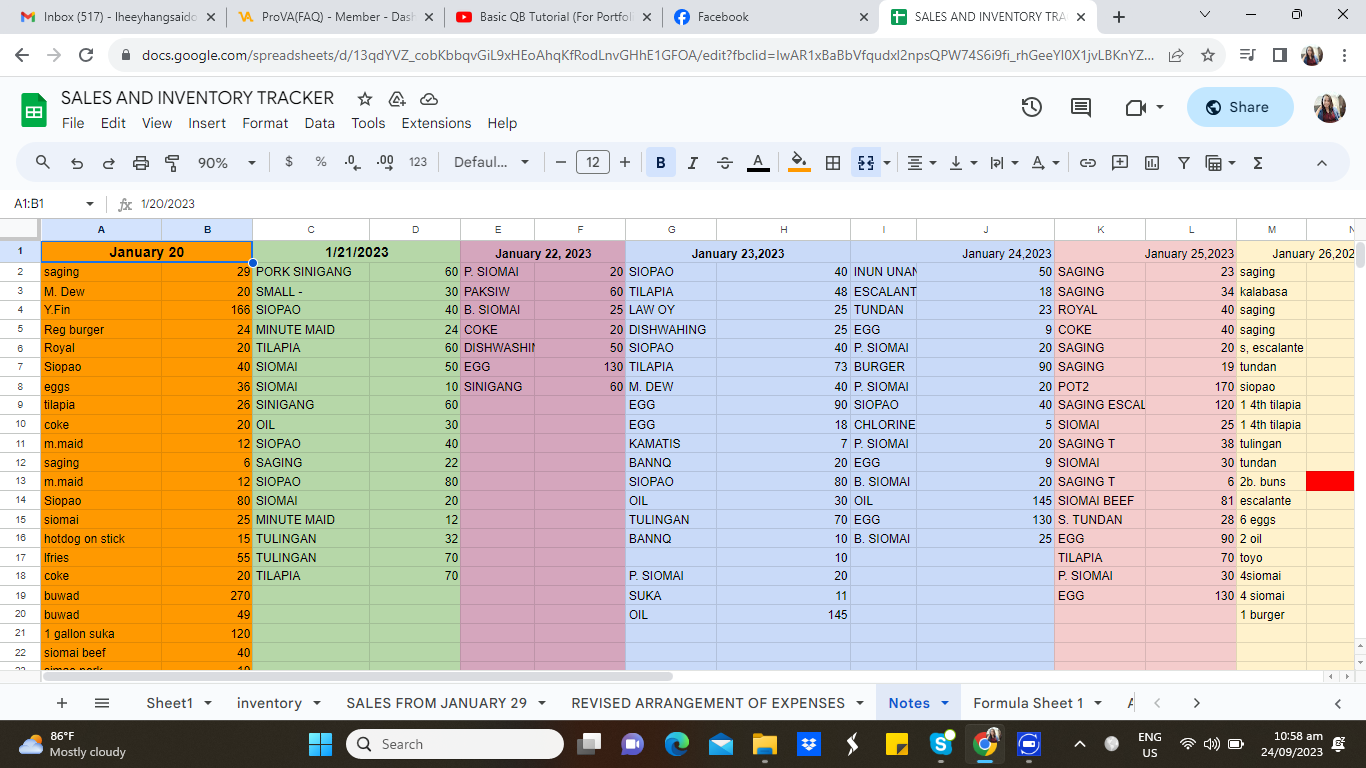Open the Data menu
This screenshot has width=1366, height=768.
[x=320, y=123]
